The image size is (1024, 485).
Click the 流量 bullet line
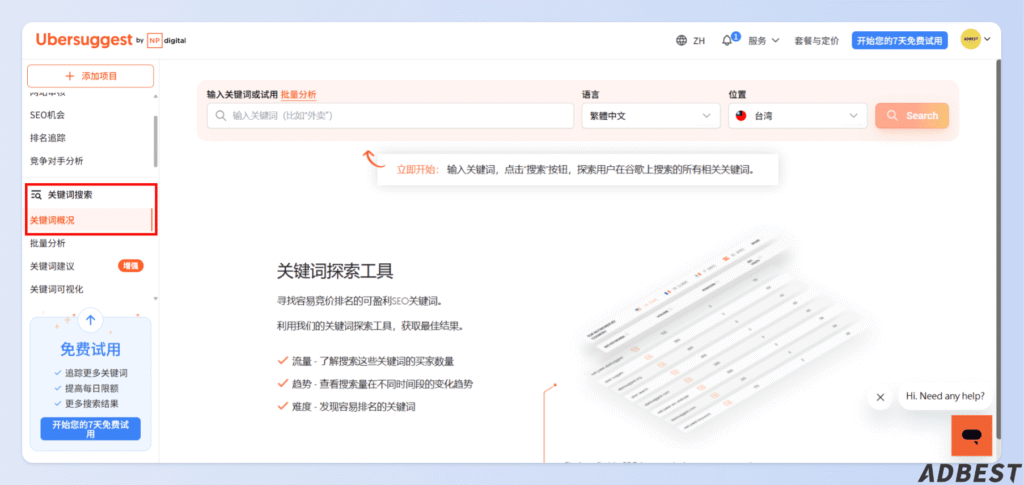tap(365, 361)
